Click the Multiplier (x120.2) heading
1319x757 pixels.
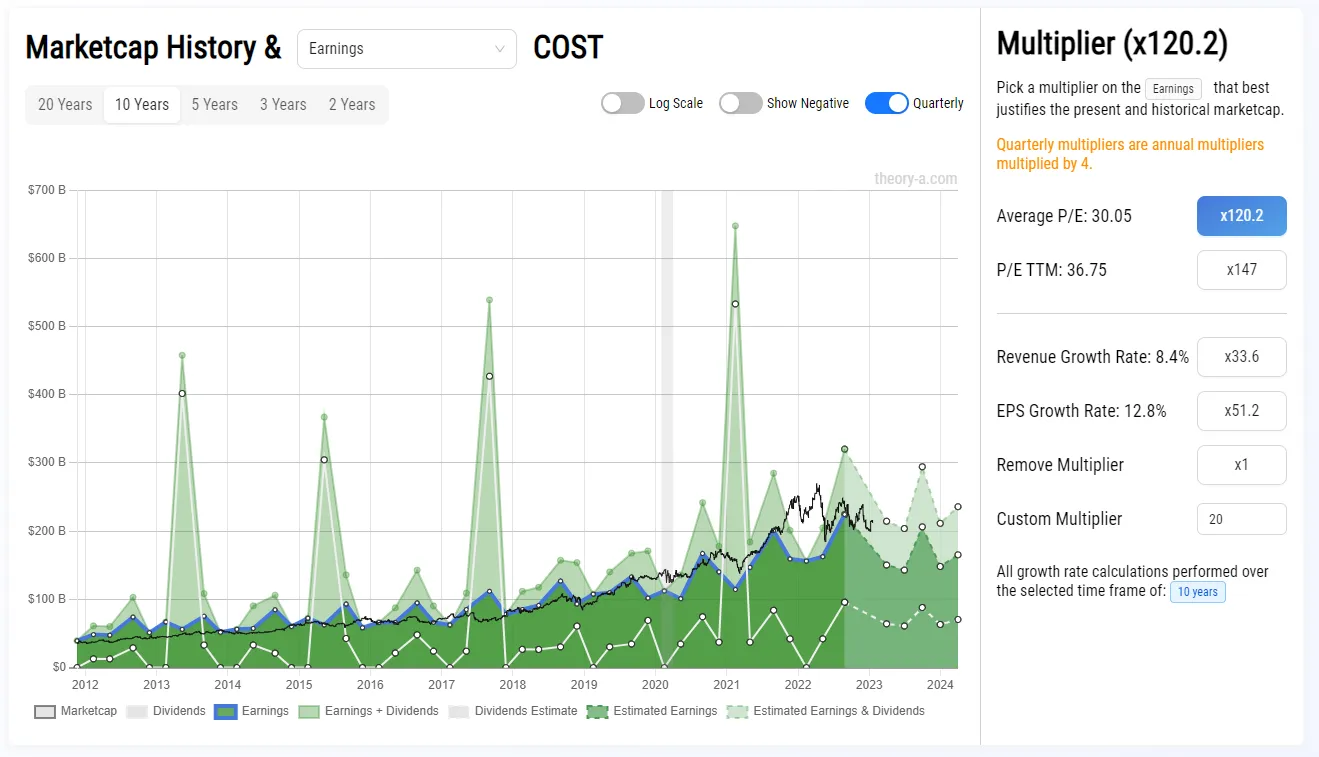[x=1112, y=43]
